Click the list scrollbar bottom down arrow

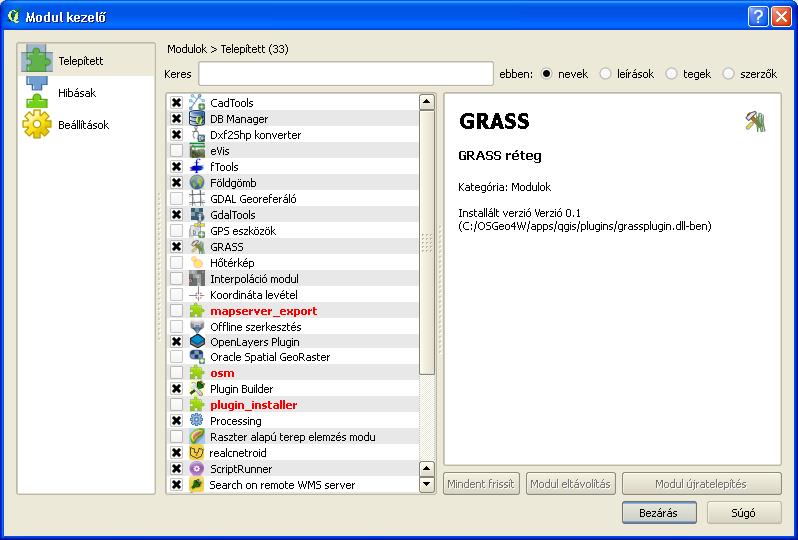[x=426, y=485]
